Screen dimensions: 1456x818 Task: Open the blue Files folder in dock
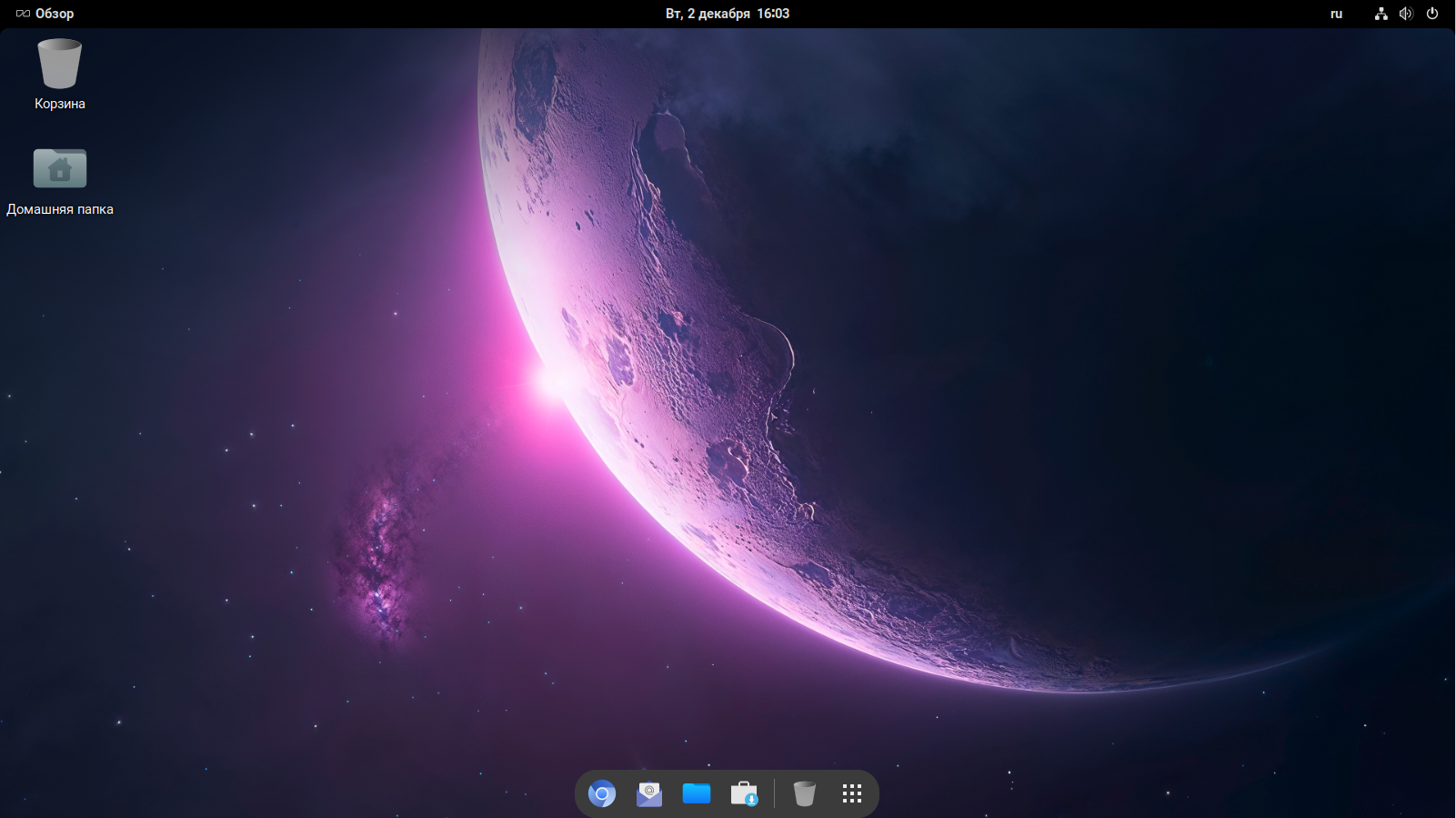(x=697, y=793)
